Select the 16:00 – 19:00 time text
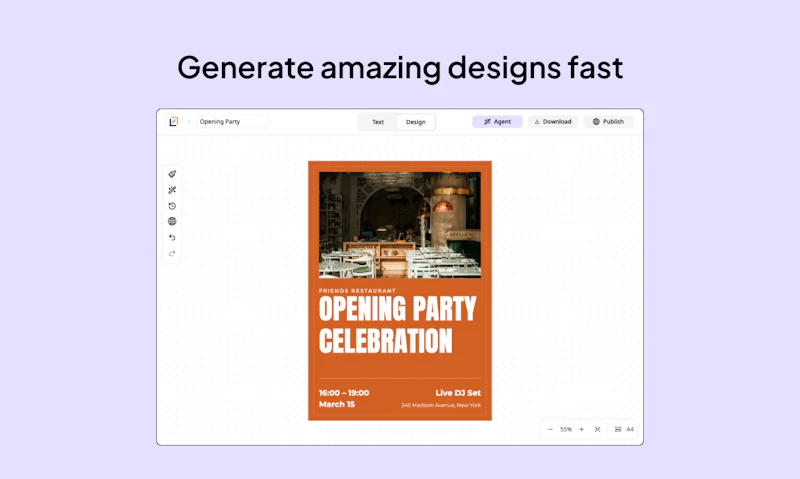Image resolution: width=800 pixels, height=479 pixels. pyautogui.click(x=344, y=393)
